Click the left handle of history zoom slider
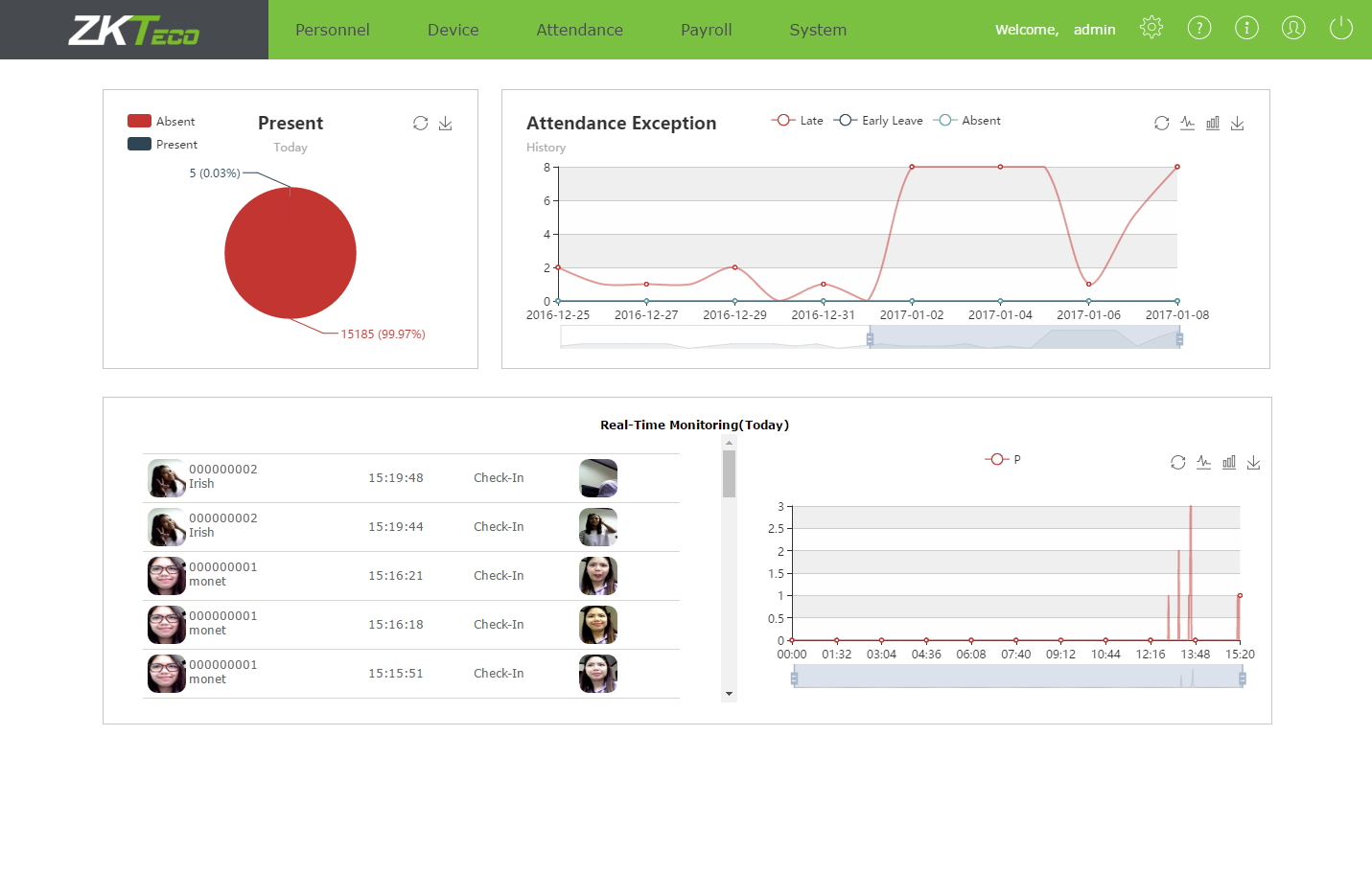Image resolution: width=1372 pixels, height=874 pixels. pos(870,338)
